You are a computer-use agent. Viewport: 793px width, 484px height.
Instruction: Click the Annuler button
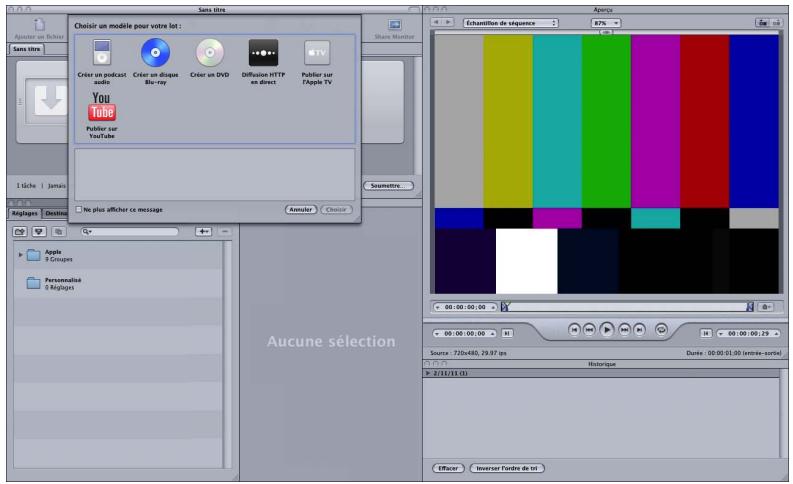point(301,210)
